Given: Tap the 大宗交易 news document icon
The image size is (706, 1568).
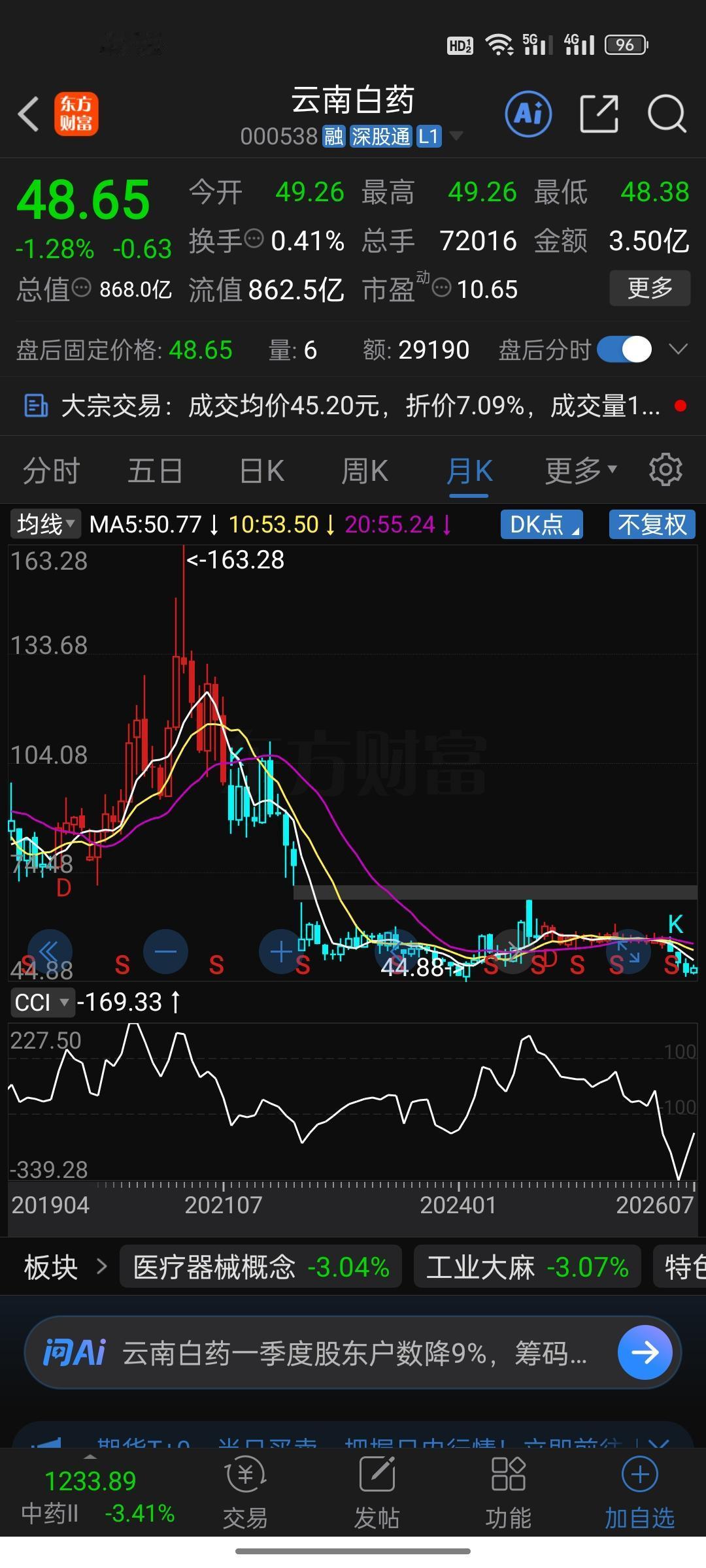Looking at the screenshot, I should pyautogui.click(x=35, y=406).
